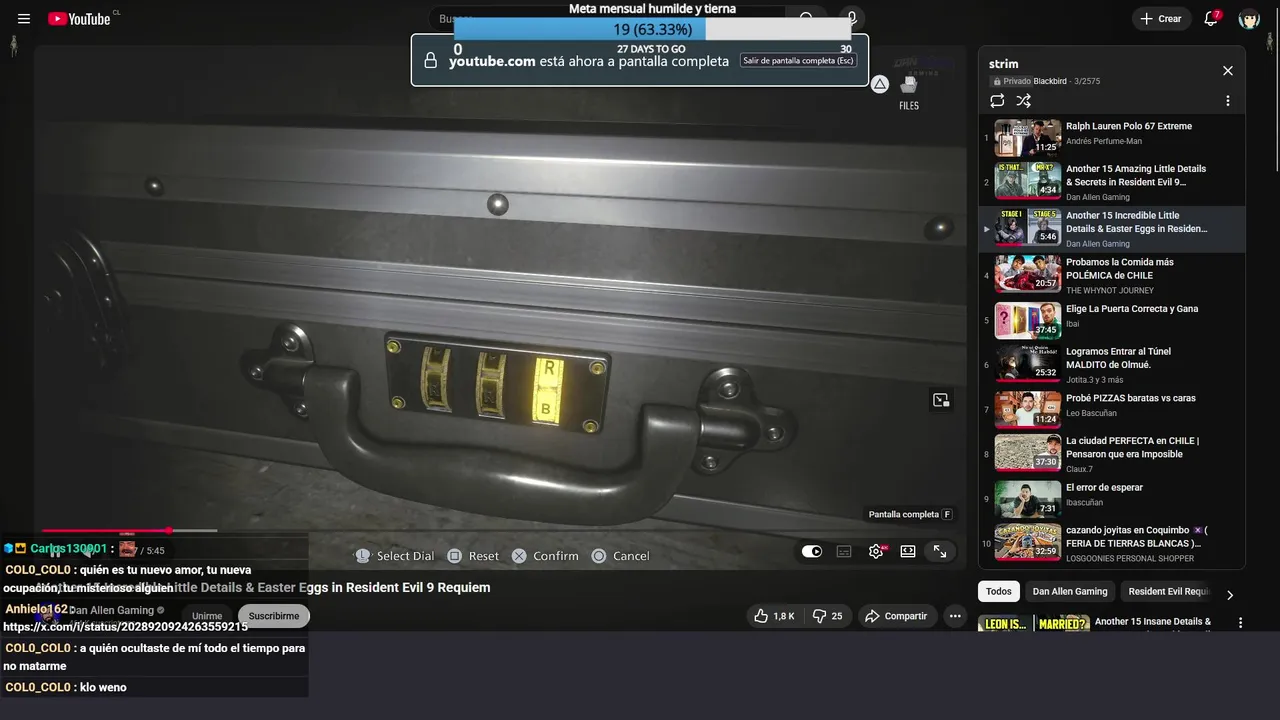Expand filter chips with right arrow
1280x720 pixels.
click(1230, 595)
